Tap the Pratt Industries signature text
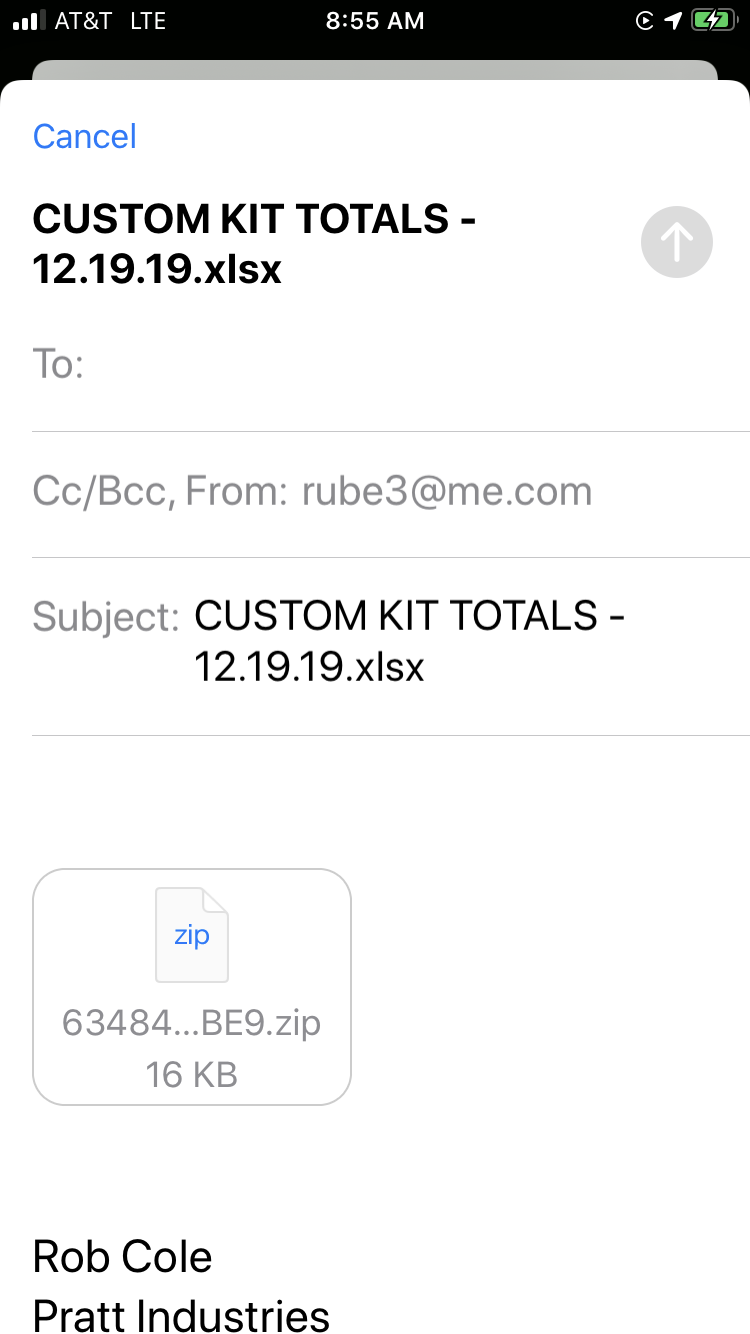Viewport: 750px width, 1334px height. coord(181,1315)
